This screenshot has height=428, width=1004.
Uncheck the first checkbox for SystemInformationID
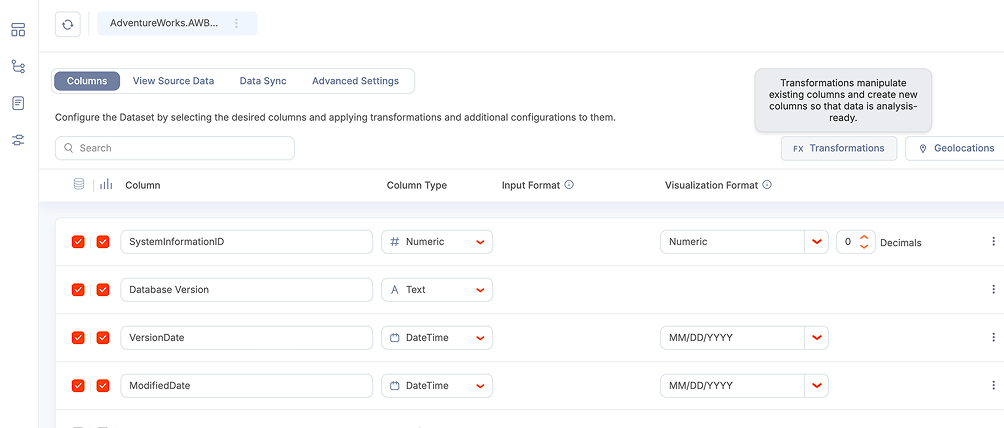click(78, 242)
